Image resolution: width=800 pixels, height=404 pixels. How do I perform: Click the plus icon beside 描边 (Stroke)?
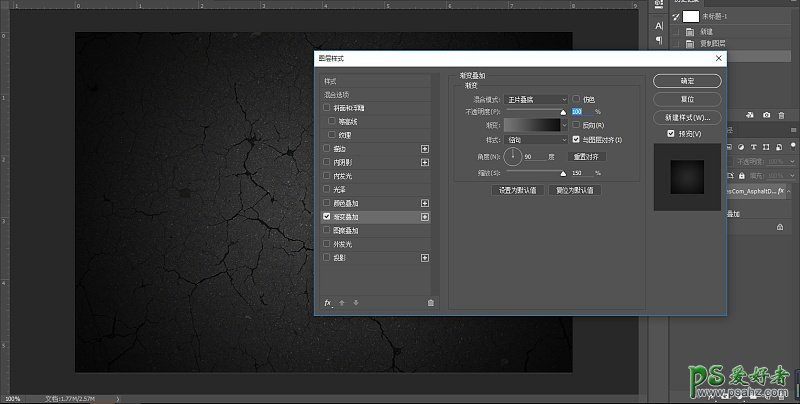(425, 149)
